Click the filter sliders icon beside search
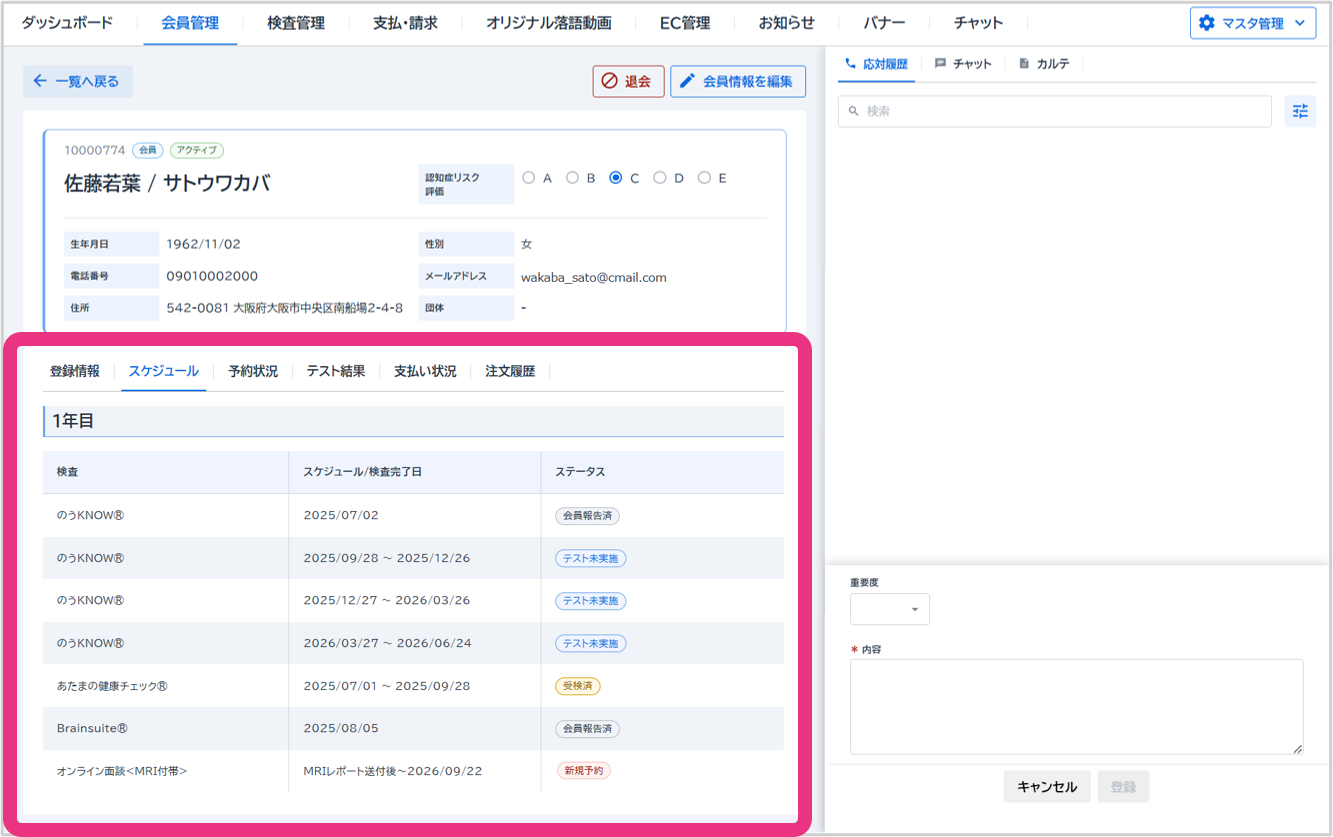The image size is (1333, 837). click(1300, 112)
